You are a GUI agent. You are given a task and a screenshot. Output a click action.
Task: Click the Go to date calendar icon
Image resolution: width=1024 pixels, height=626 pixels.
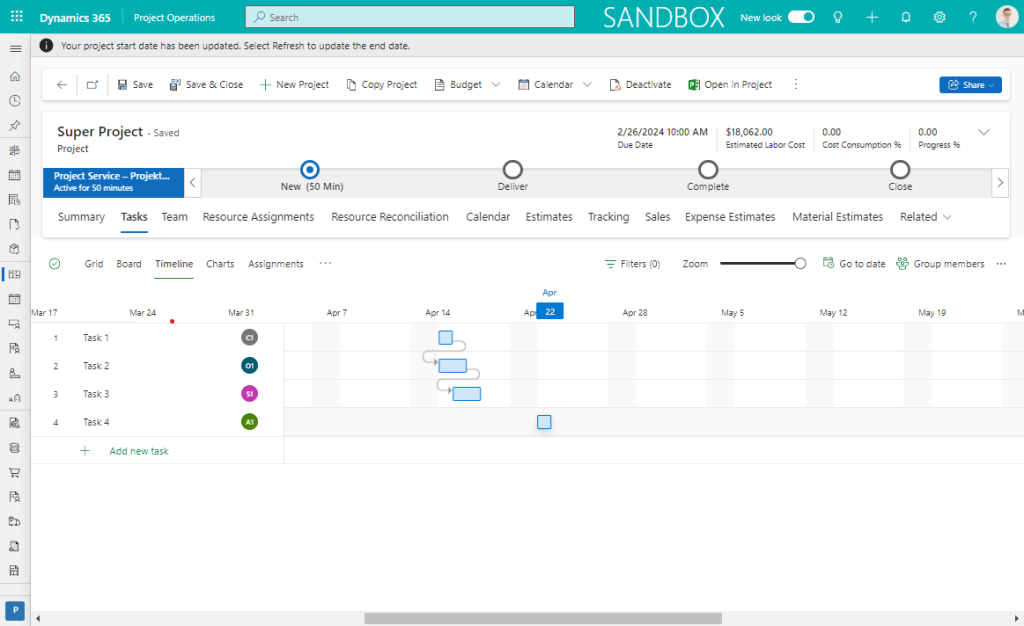point(828,264)
